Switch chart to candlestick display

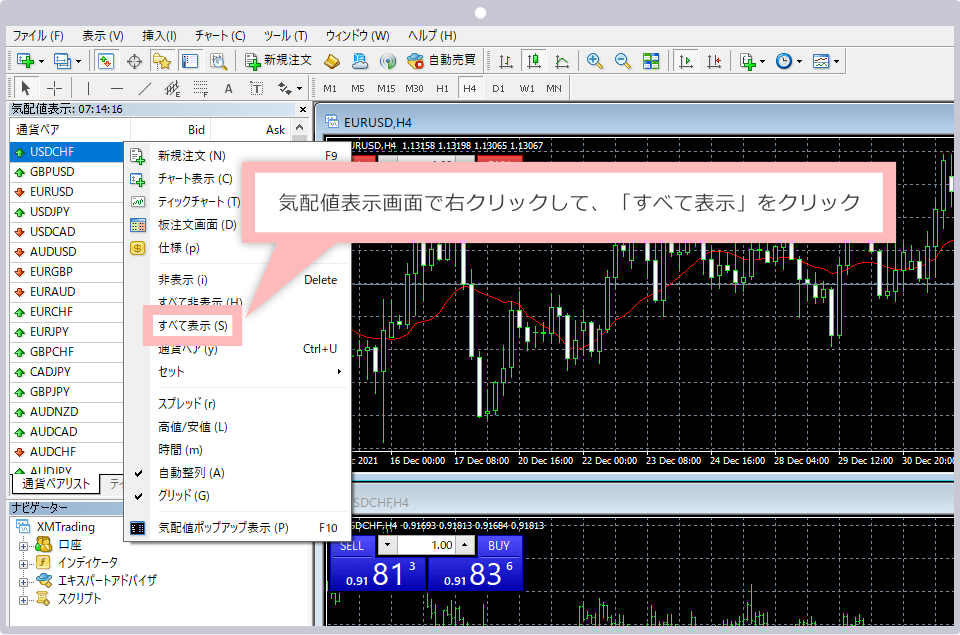click(534, 61)
